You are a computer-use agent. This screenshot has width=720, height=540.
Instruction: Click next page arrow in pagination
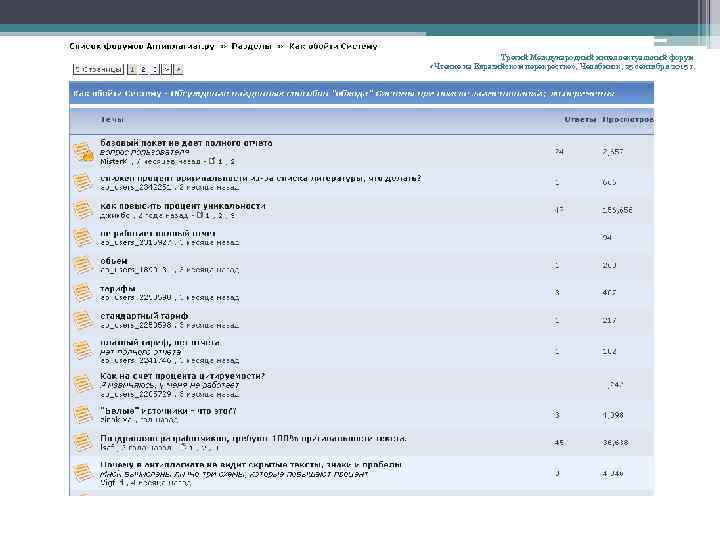(x=167, y=69)
